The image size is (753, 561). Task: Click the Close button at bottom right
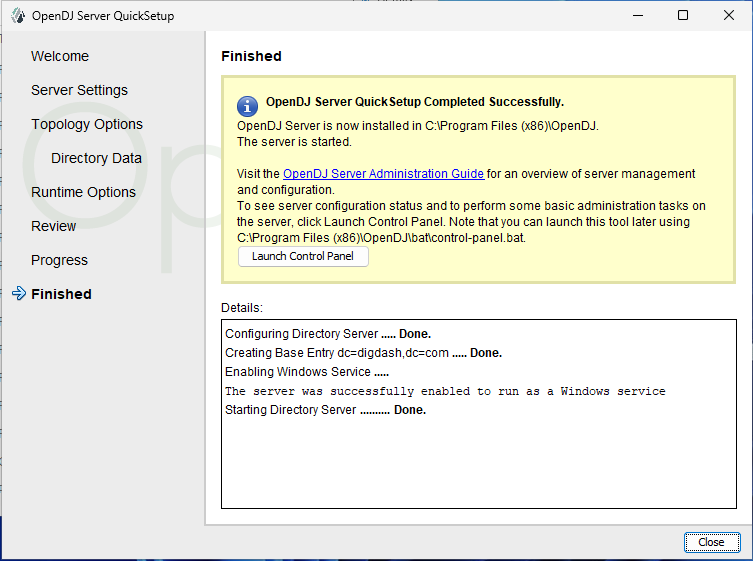(x=711, y=542)
